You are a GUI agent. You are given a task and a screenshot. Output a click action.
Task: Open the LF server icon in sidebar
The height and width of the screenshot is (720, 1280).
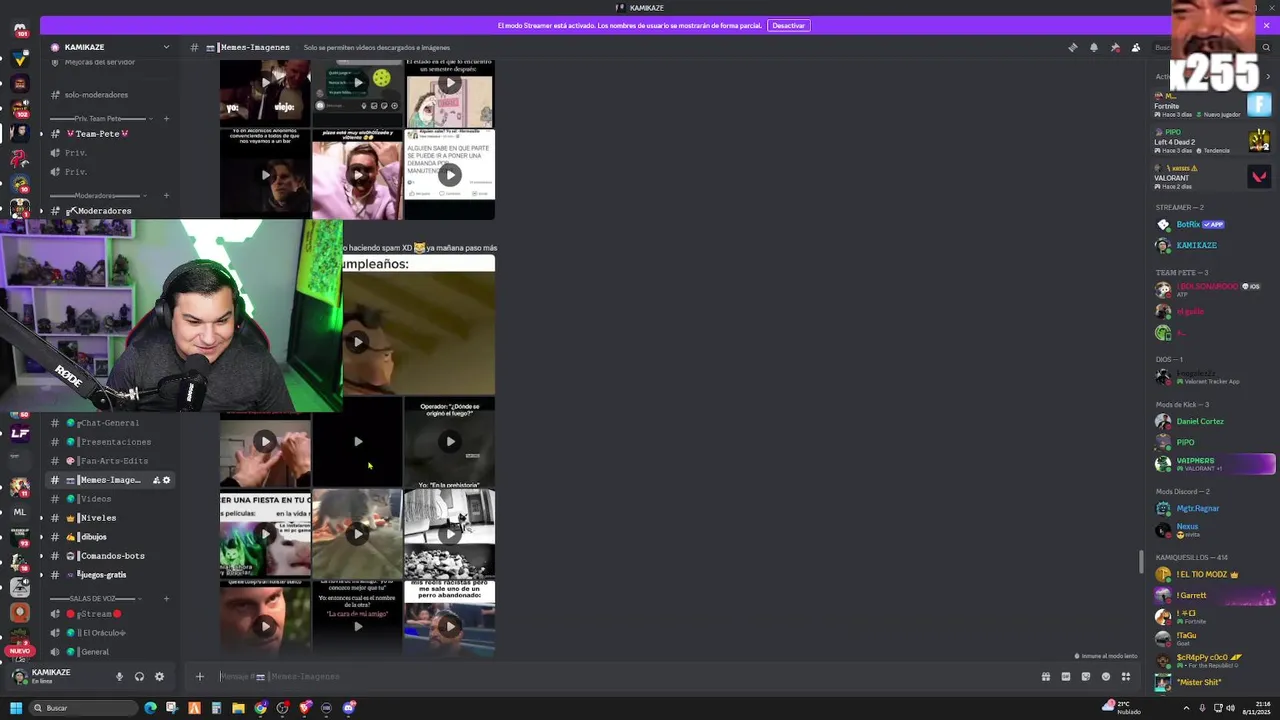(x=19, y=433)
